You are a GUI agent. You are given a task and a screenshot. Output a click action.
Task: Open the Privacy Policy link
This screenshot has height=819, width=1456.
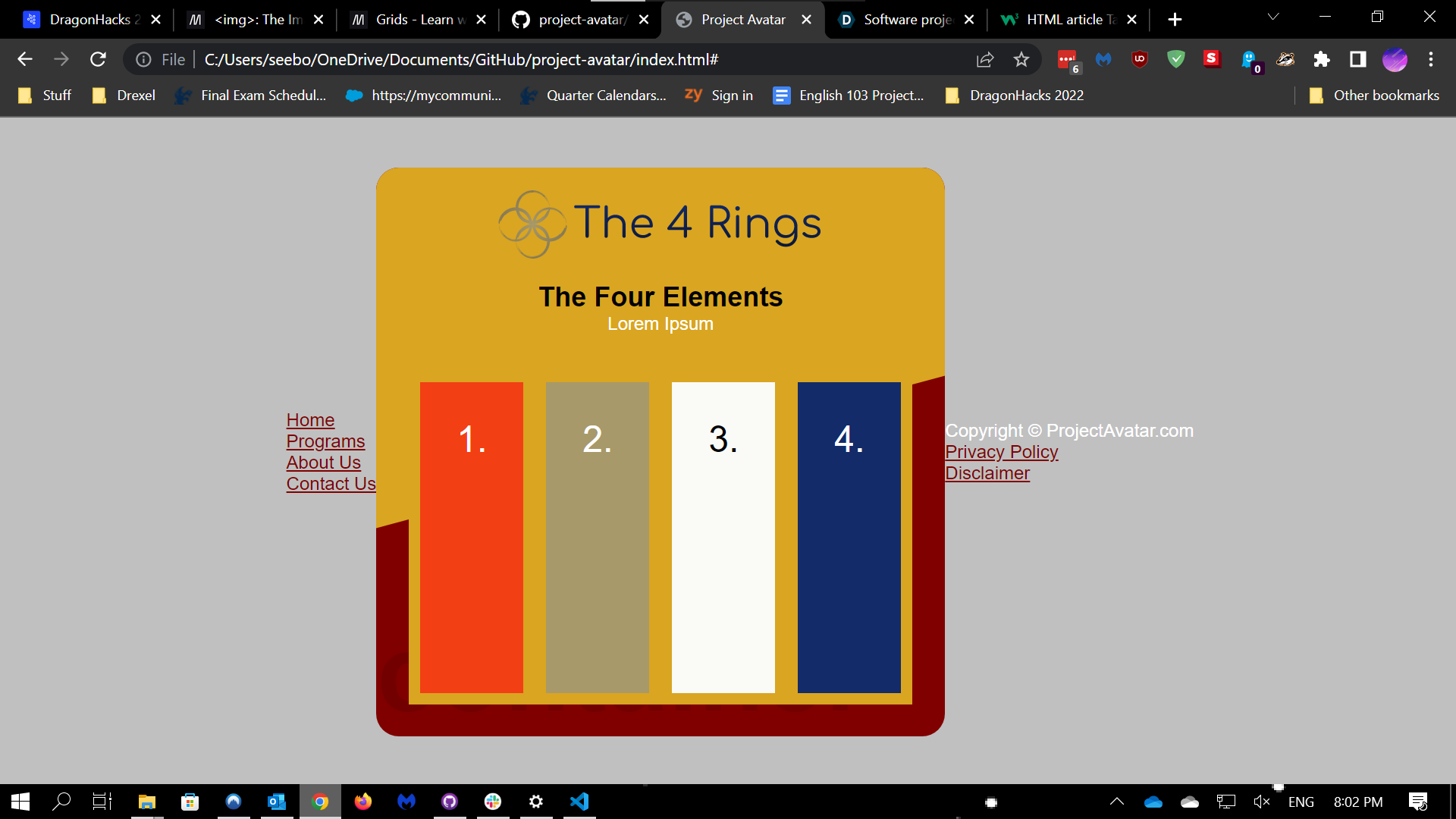[1001, 452]
